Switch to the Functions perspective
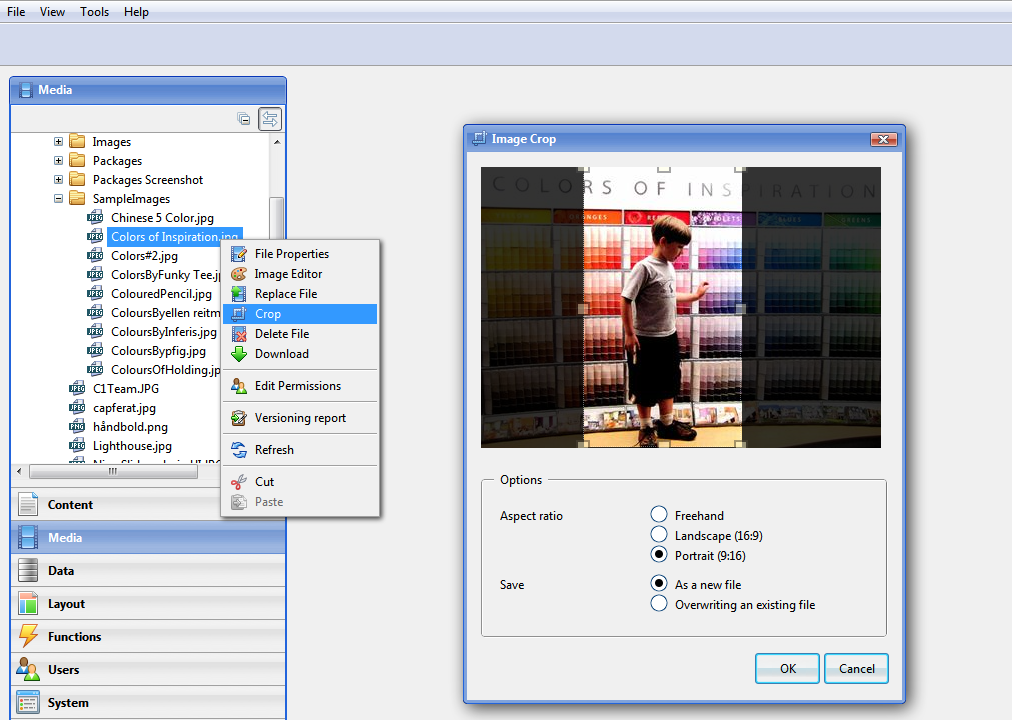Image resolution: width=1012 pixels, height=720 pixels. [x=75, y=637]
